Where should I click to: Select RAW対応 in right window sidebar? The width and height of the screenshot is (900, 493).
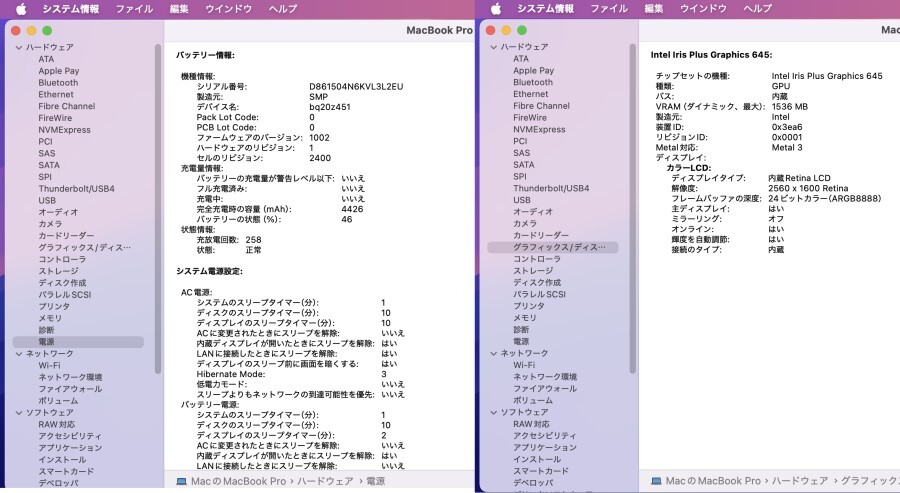click(x=531, y=424)
